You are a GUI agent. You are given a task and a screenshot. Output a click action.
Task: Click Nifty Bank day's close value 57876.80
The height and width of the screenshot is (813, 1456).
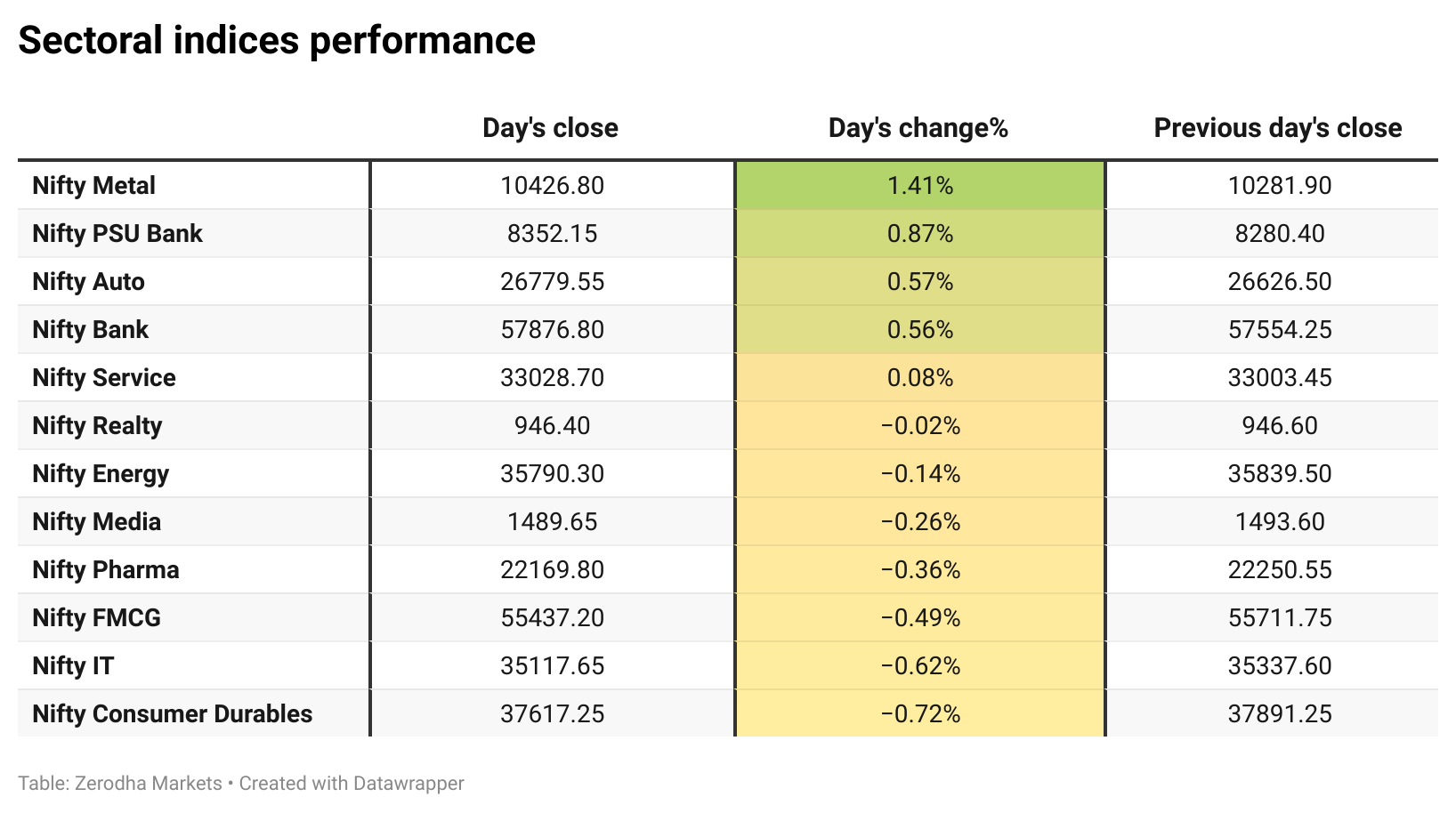tap(552, 329)
